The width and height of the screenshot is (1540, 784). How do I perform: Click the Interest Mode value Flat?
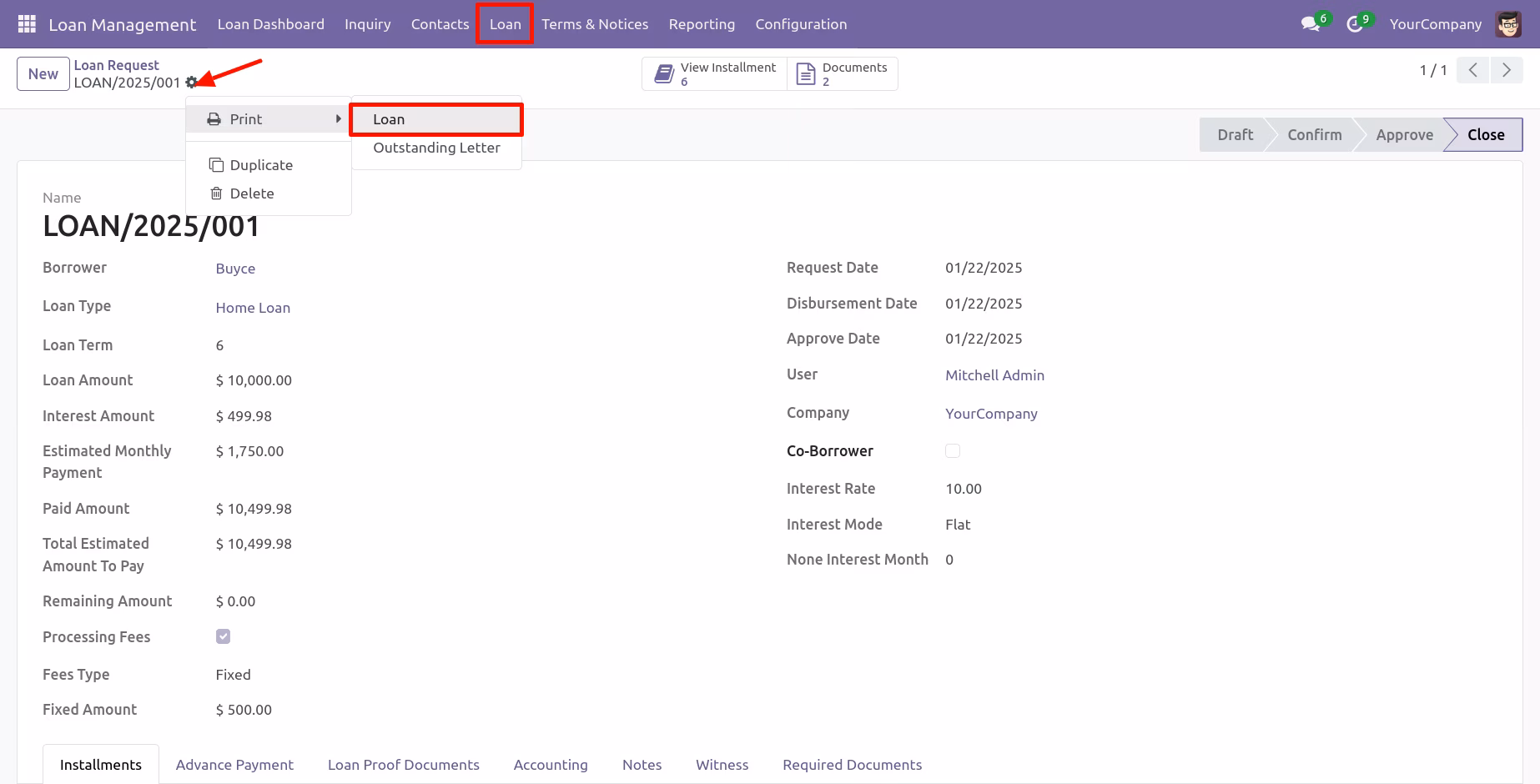coord(958,525)
